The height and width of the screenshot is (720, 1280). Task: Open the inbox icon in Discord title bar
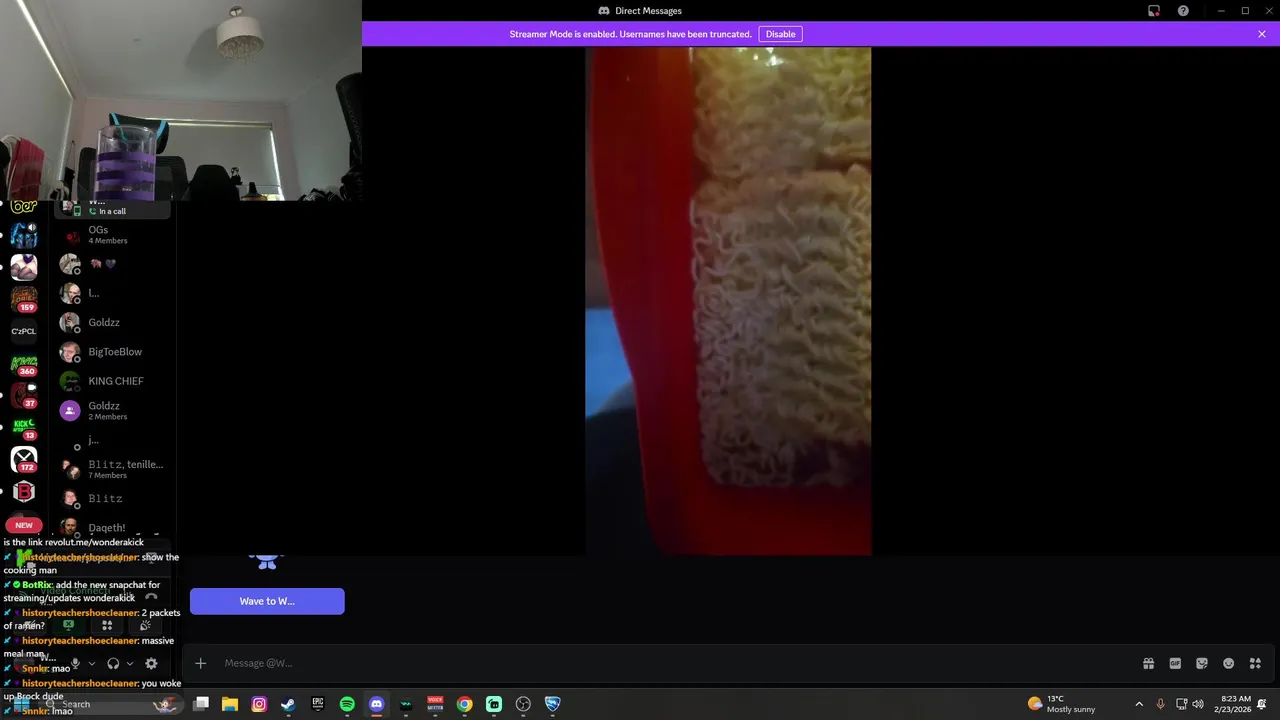pos(1154,11)
